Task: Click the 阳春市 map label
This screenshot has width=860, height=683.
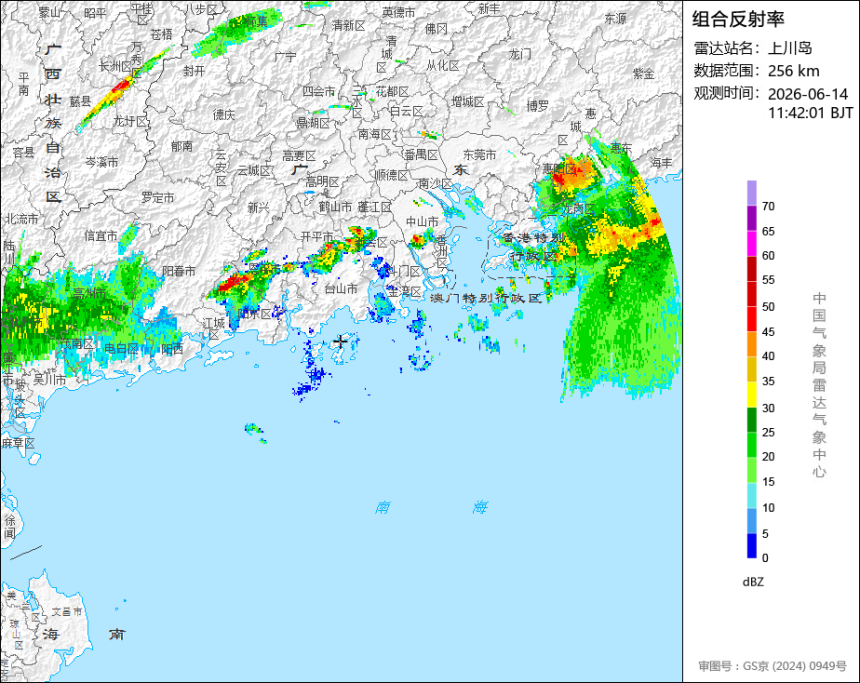Action: [x=179, y=271]
